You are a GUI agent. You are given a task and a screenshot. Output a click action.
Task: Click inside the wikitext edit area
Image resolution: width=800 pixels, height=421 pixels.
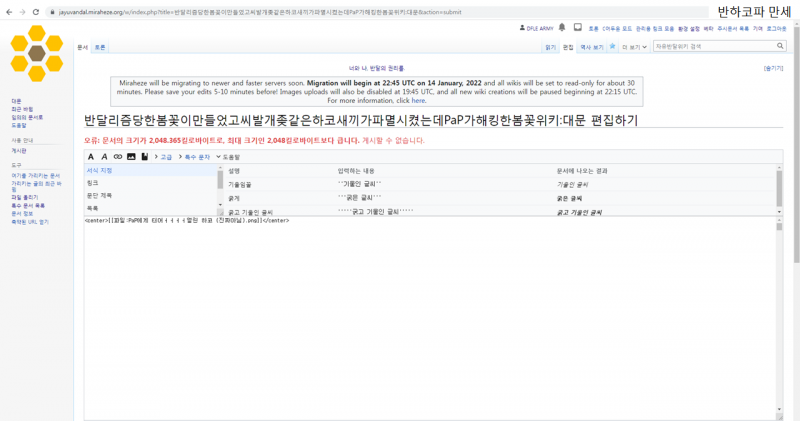pyautogui.click(x=430, y=318)
